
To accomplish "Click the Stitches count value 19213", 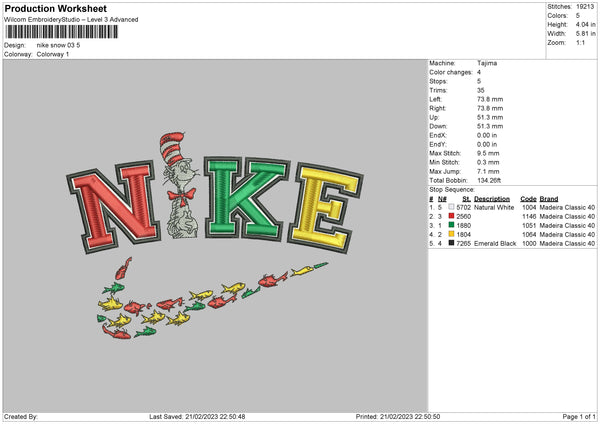I will coord(585,7).
